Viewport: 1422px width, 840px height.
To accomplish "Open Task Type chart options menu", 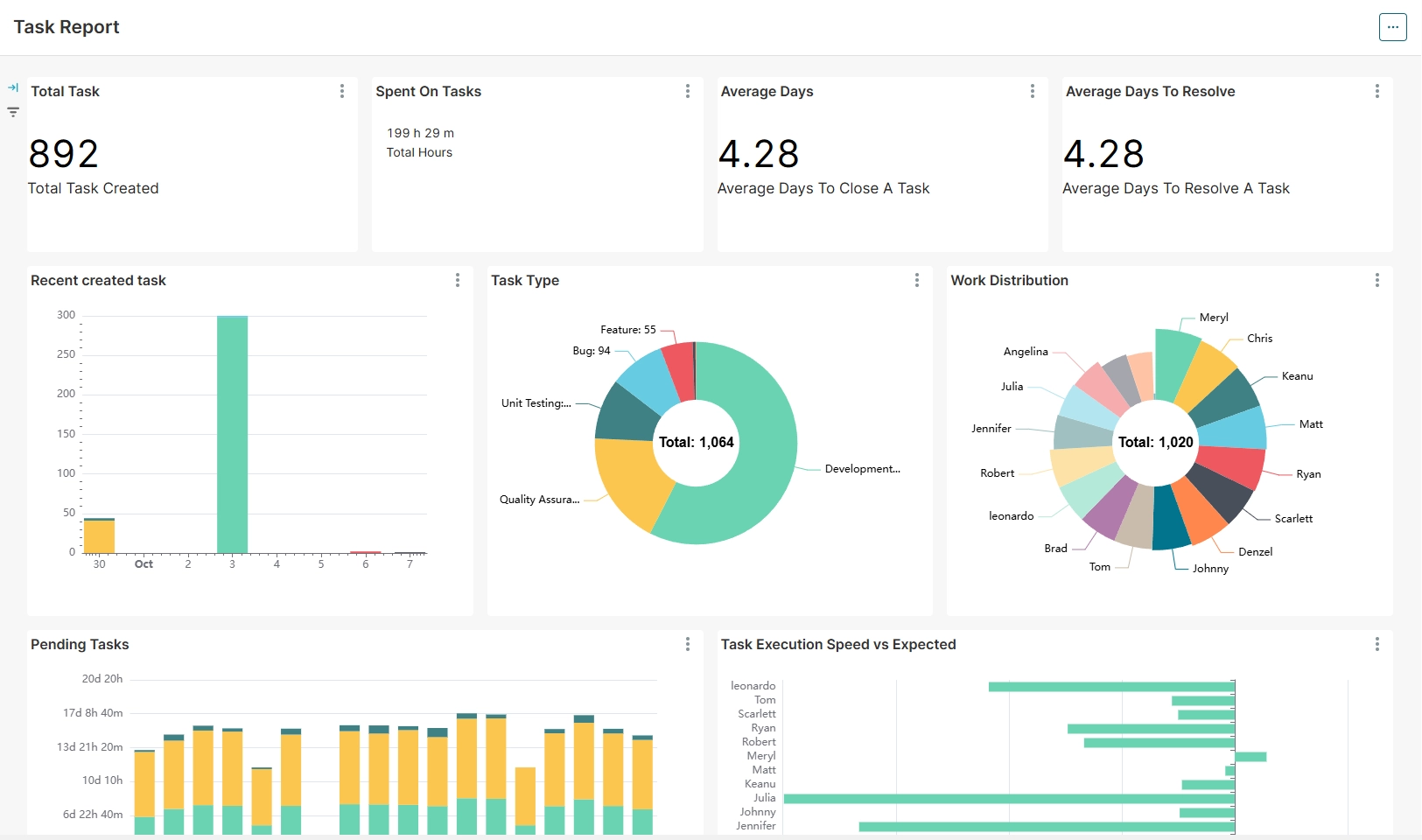I will 916,280.
